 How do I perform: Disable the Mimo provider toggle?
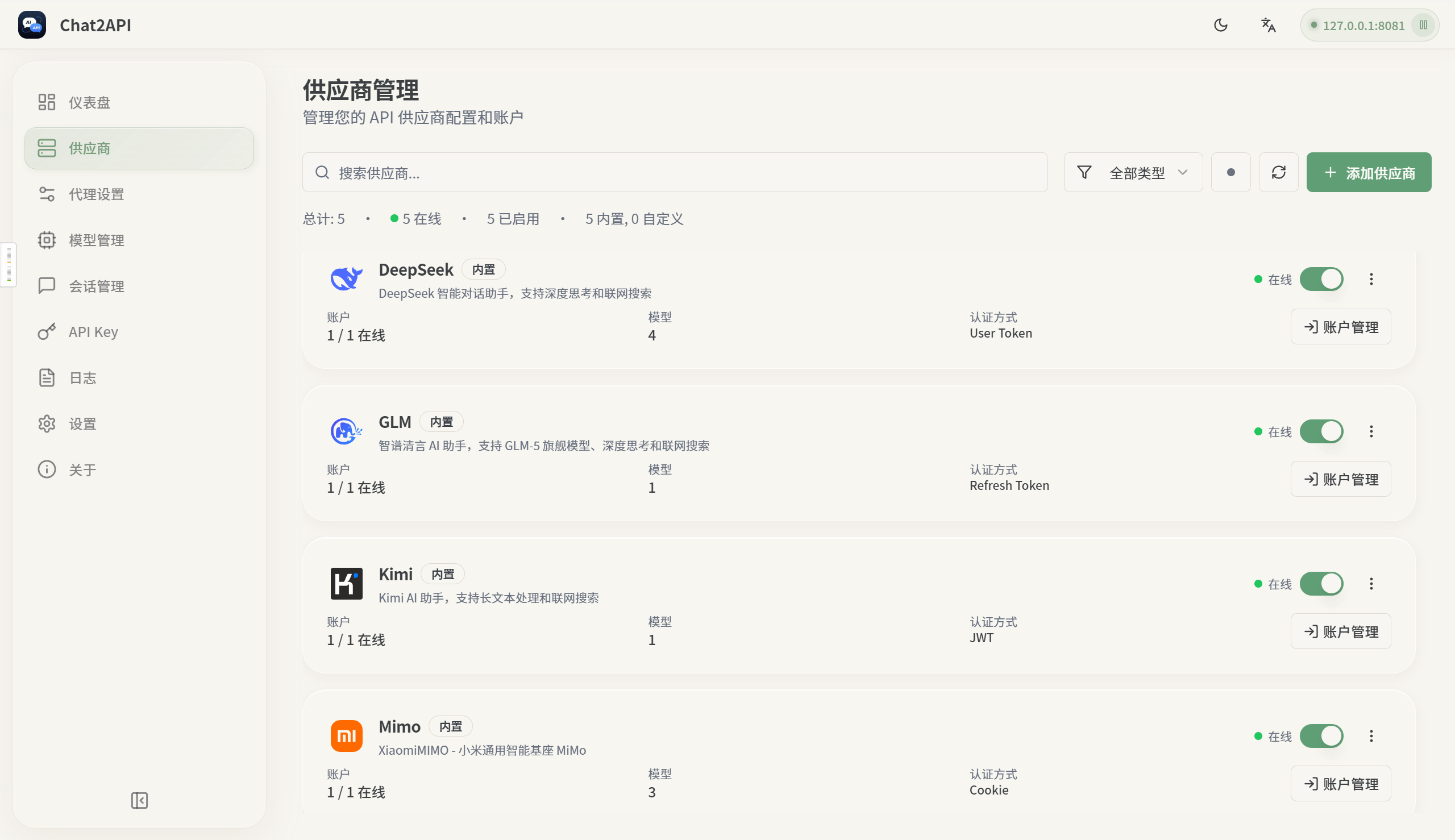pos(1321,736)
